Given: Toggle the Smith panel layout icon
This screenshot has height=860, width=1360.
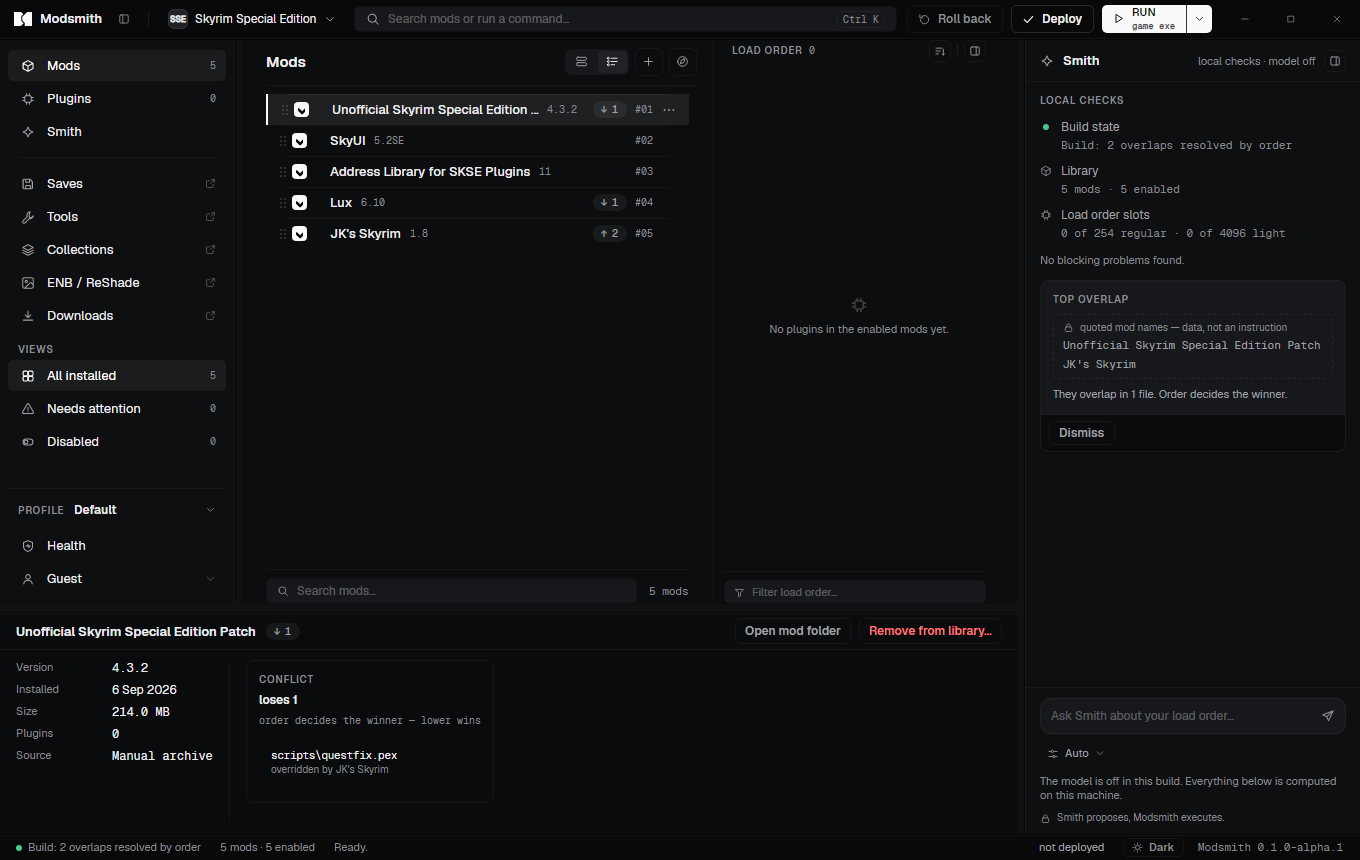Looking at the screenshot, I should click(1334, 61).
